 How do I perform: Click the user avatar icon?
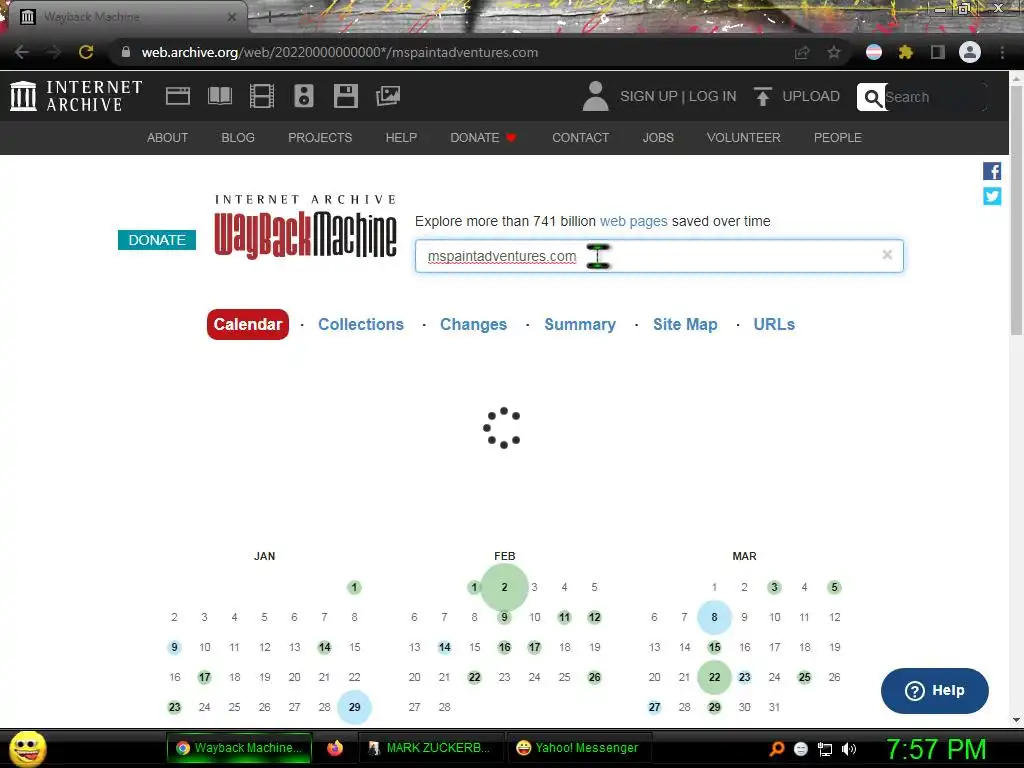point(595,96)
